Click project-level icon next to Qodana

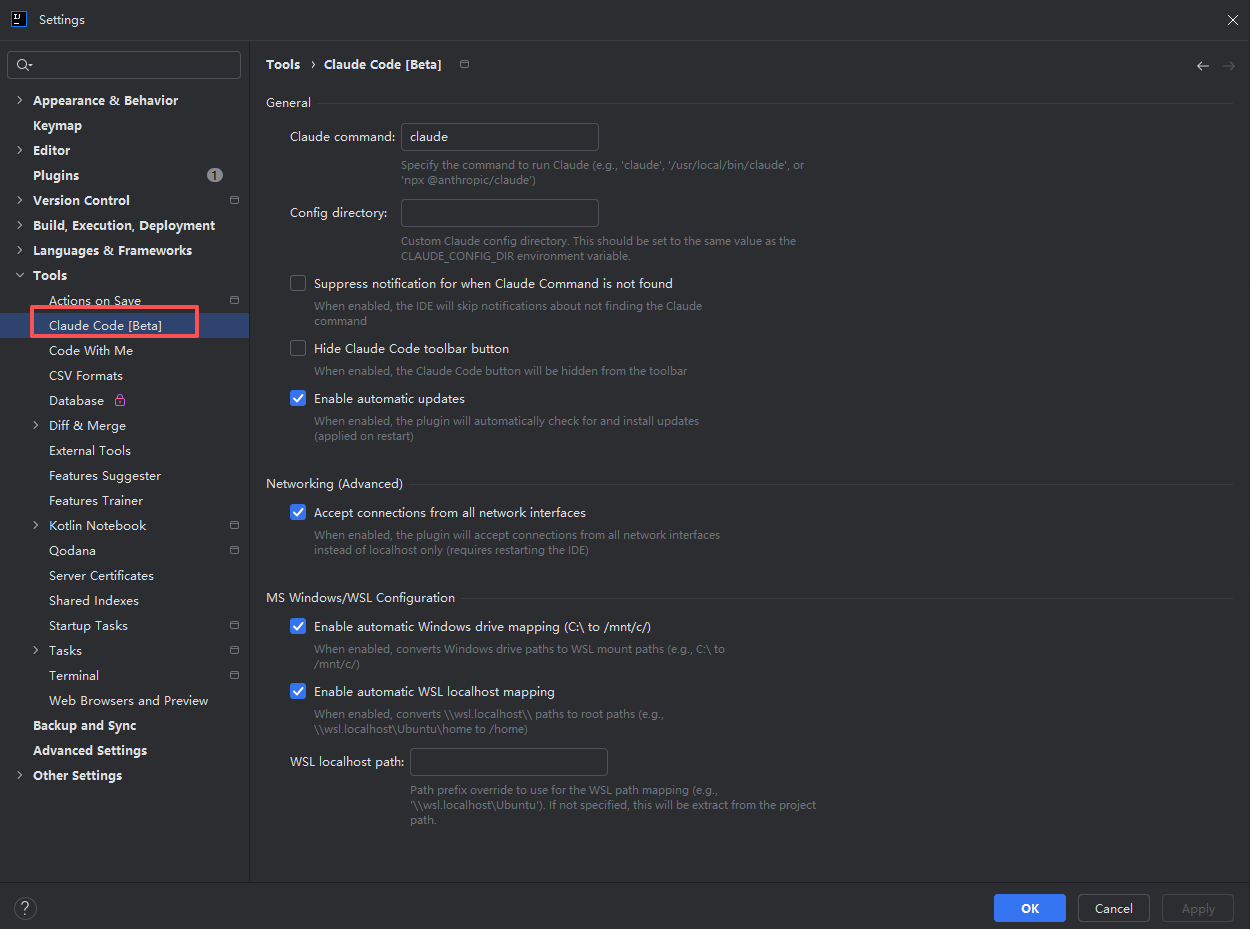(x=234, y=550)
